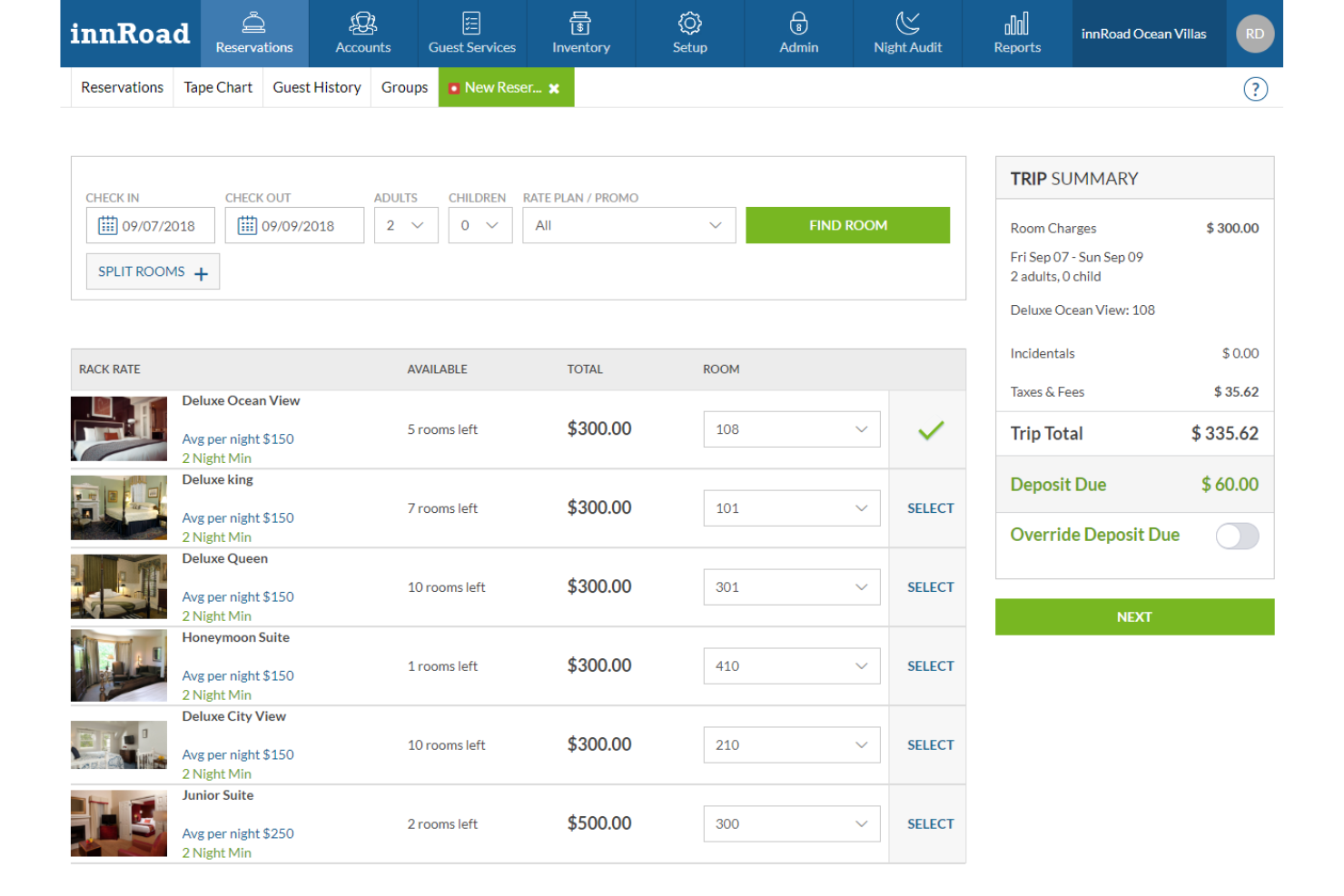The image size is (1344, 896).
Task: Click the FIND ROOM button
Action: pos(847,224)
